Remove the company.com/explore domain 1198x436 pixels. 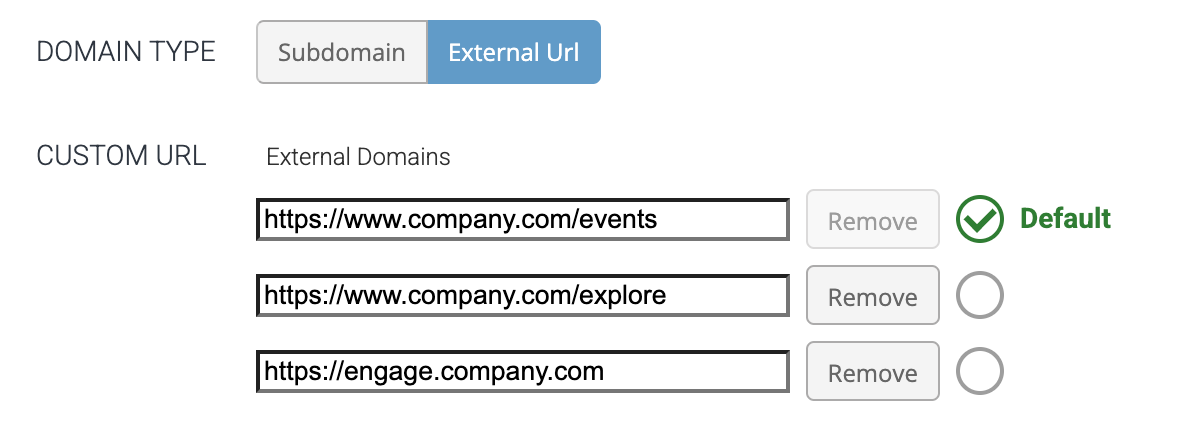pos(872,296)
